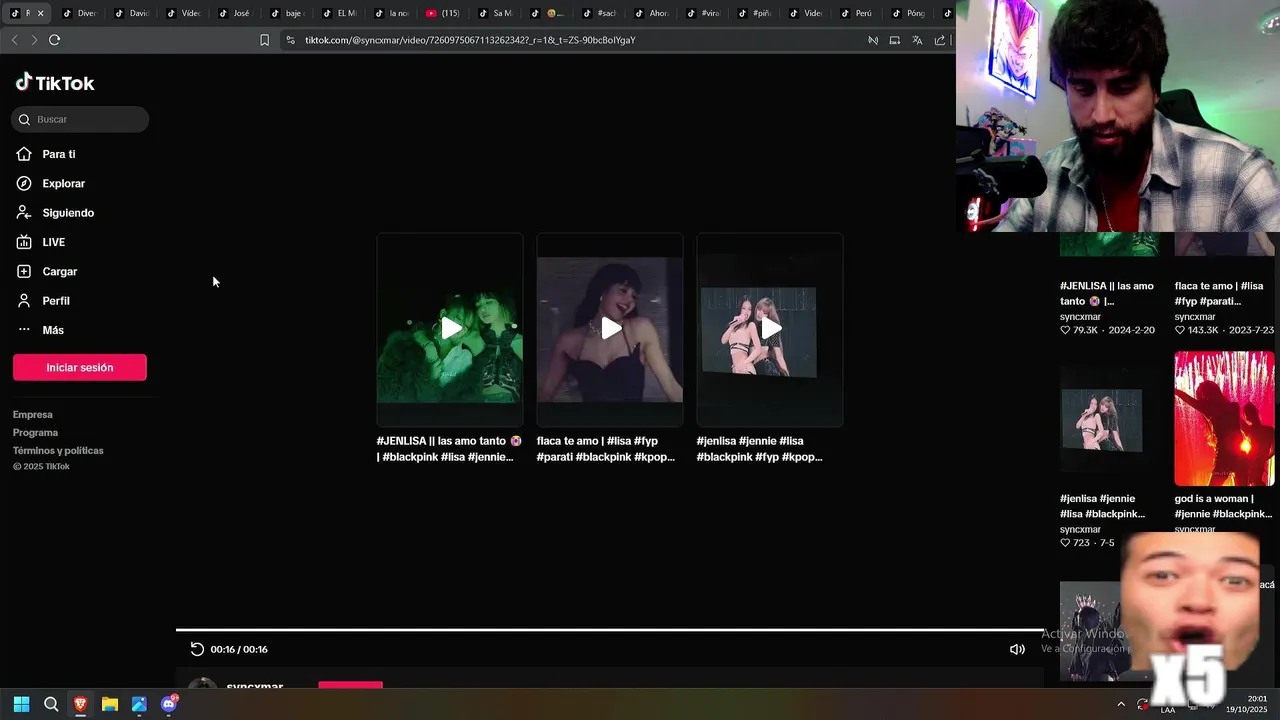The image size is (1280, 720).
Task: Open the sidebar 'god is a woman' video thumbnail
Action: pos(1224,418)
